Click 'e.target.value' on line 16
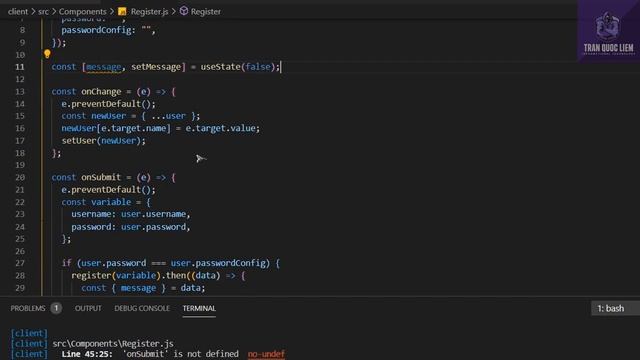Image resolution: width=640 pixels, height=360 pixels. pos(220,128)
